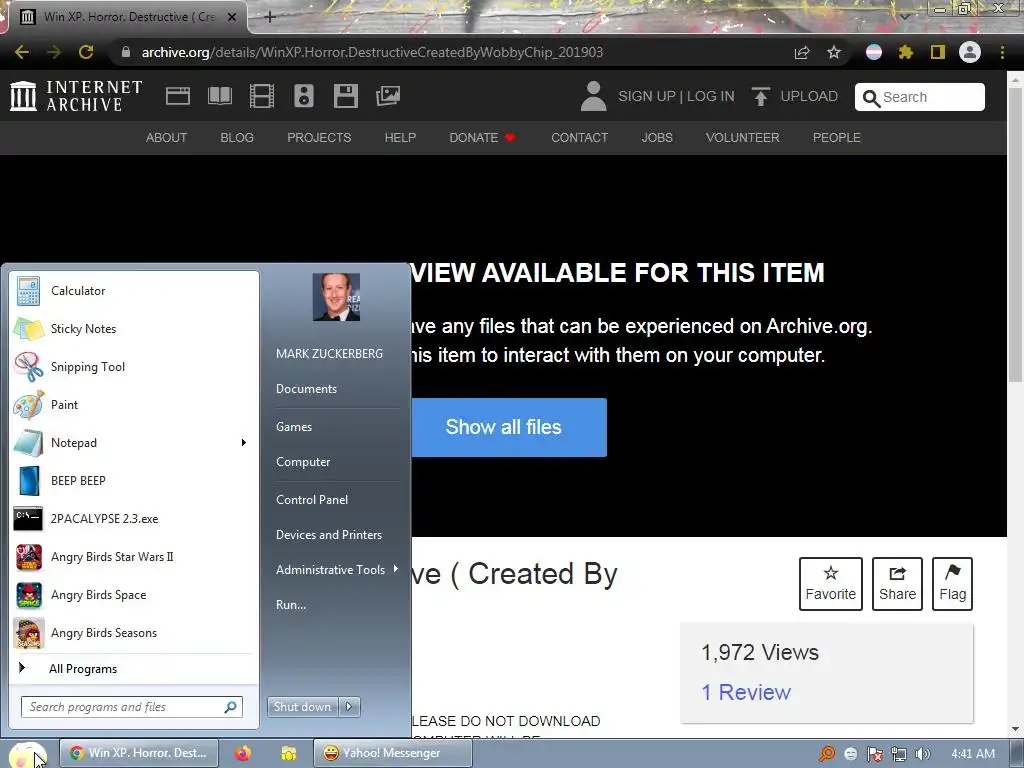Open the PEOPLE nav link

pyautogui.click(x=837, y=138)
